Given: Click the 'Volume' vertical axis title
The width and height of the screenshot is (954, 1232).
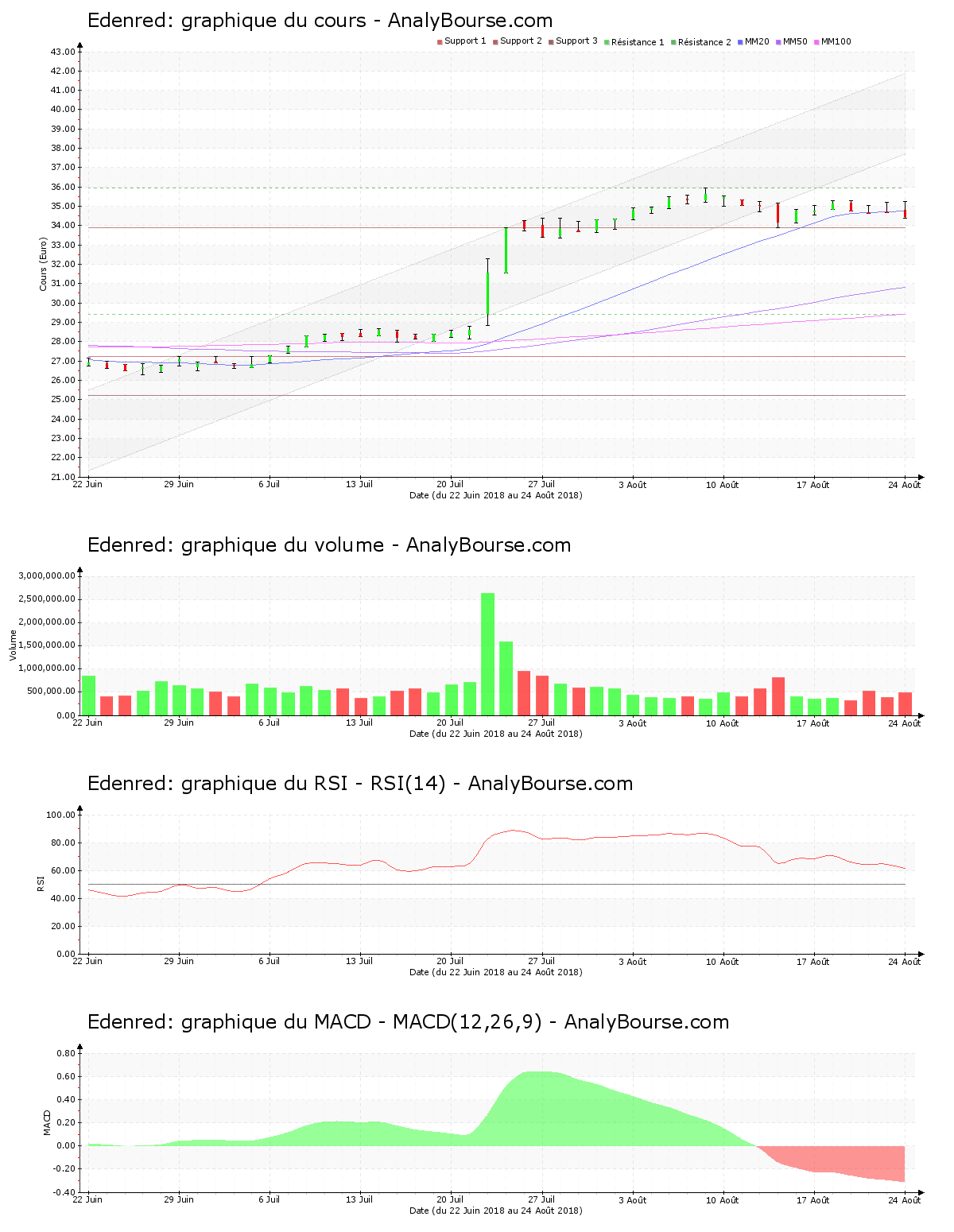Looking at the screenshot, I should 13,645.
